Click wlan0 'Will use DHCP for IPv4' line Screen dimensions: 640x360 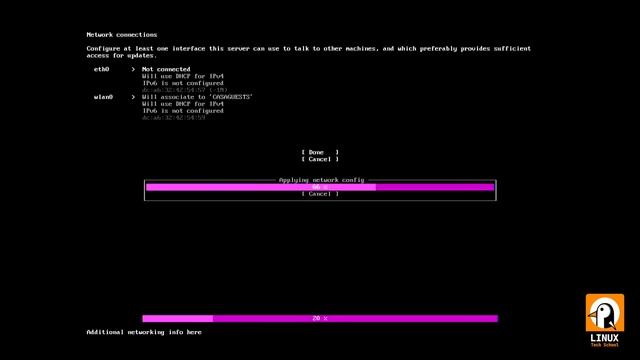[183, 104]
